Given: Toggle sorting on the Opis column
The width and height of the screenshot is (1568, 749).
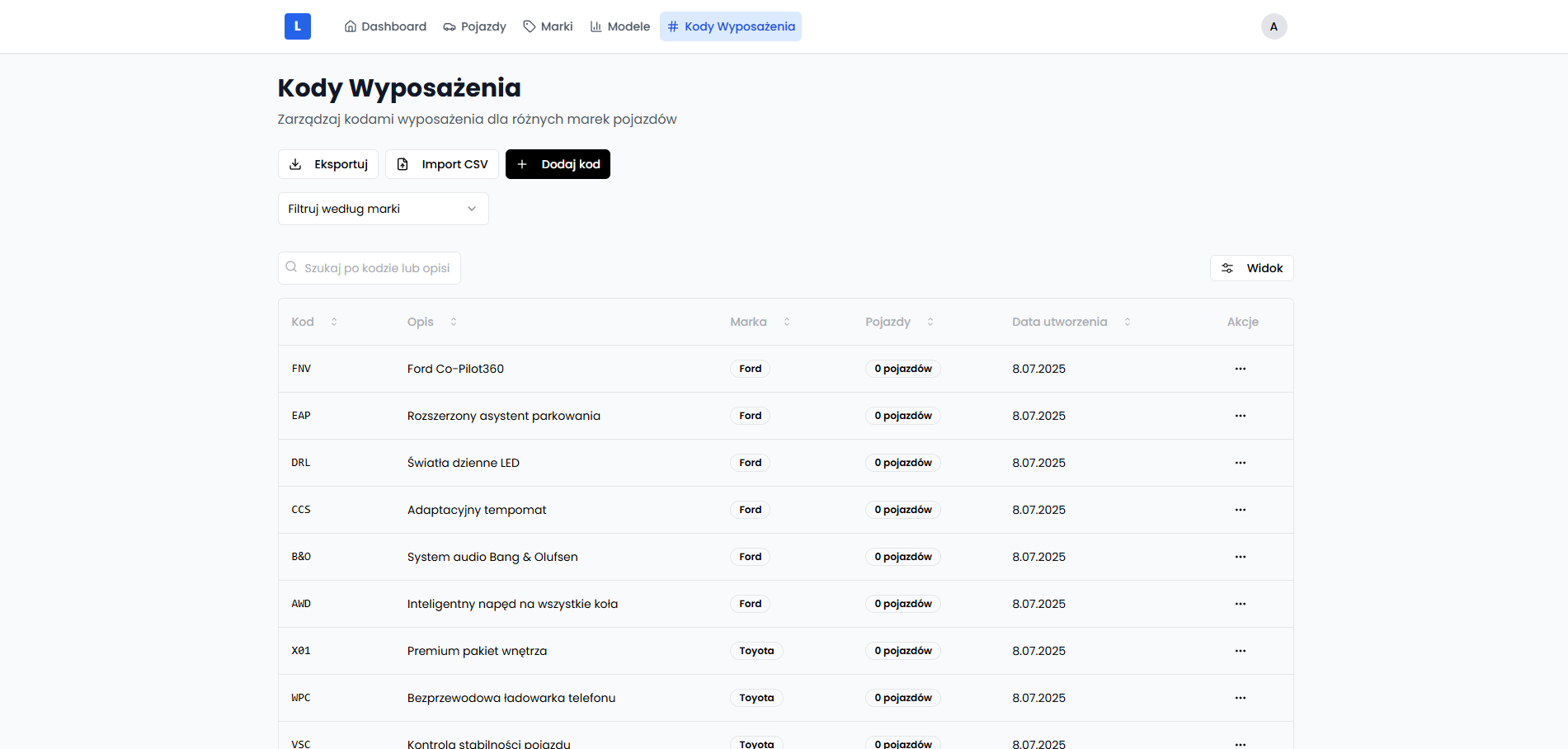Looking at the screenshot, I should tap(454, 322).
